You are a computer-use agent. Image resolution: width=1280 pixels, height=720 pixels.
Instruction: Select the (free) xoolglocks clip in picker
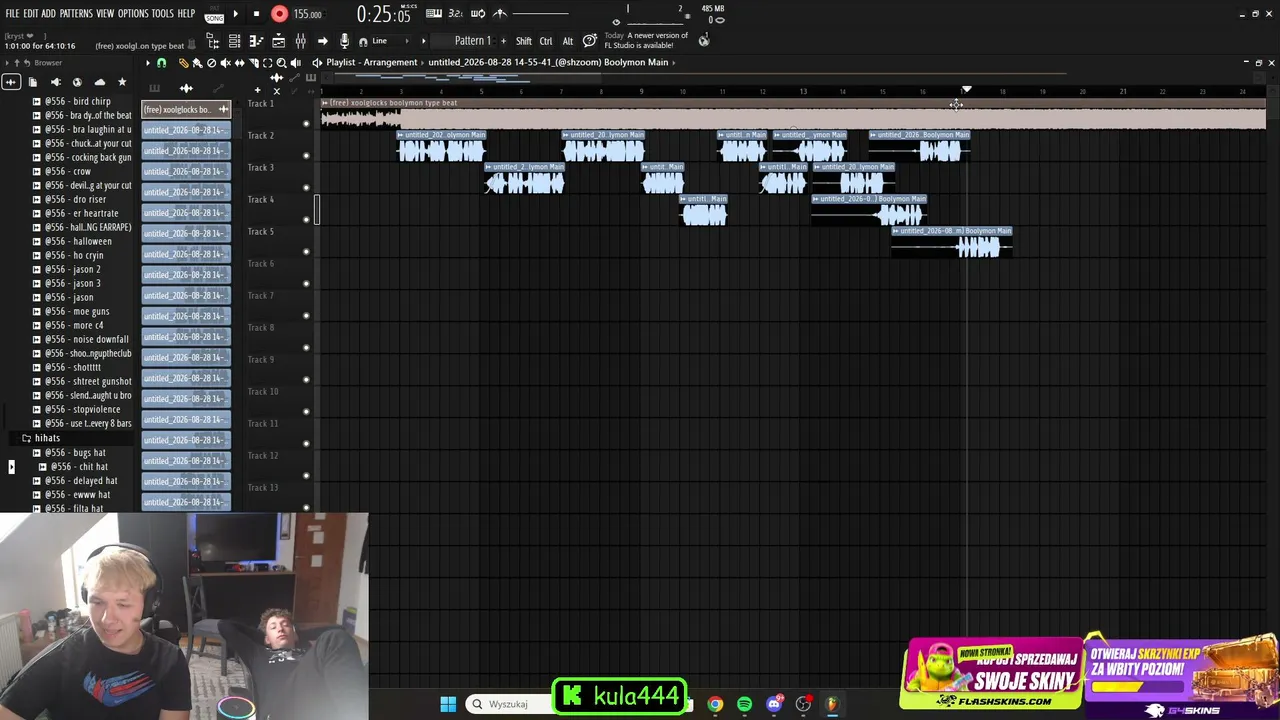coord(186,109)
